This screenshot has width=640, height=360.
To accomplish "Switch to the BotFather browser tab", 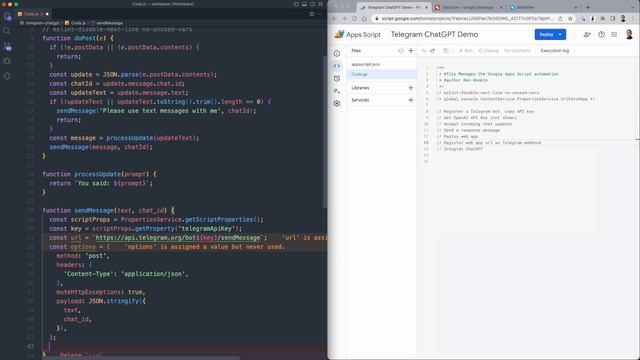I will (x=542, y=7).
